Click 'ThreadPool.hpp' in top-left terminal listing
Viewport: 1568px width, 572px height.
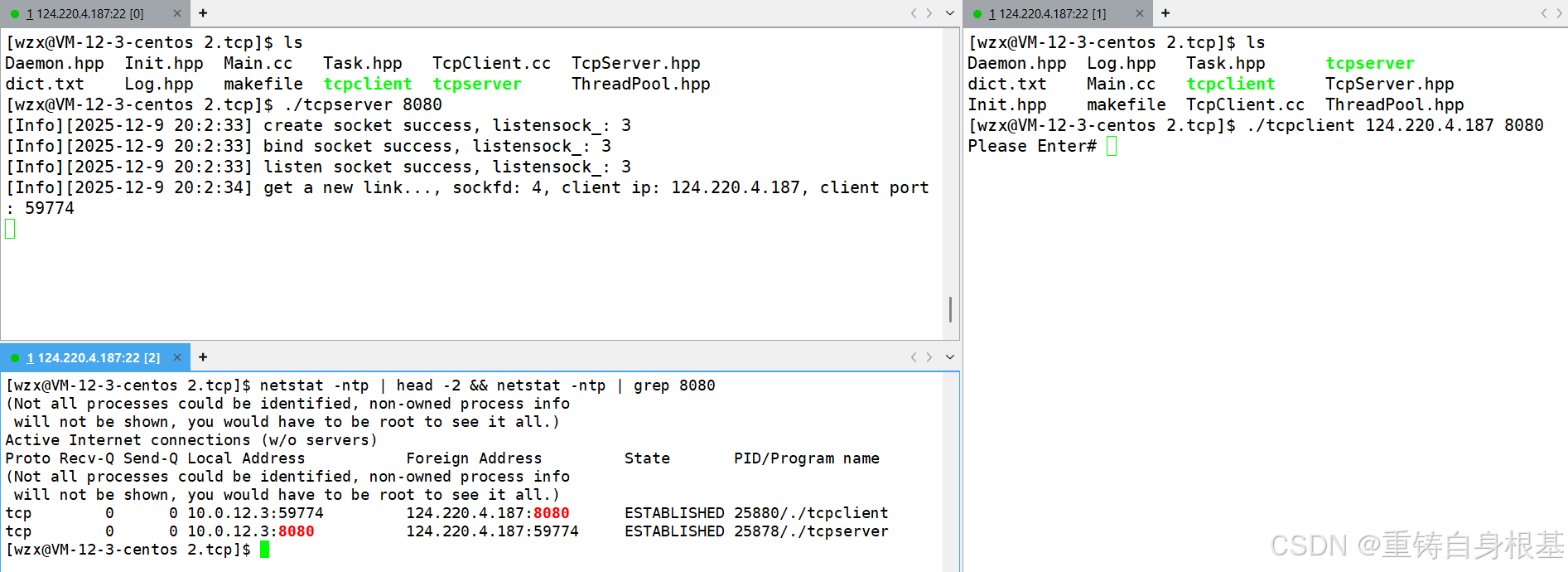click(x=641, y=84)
